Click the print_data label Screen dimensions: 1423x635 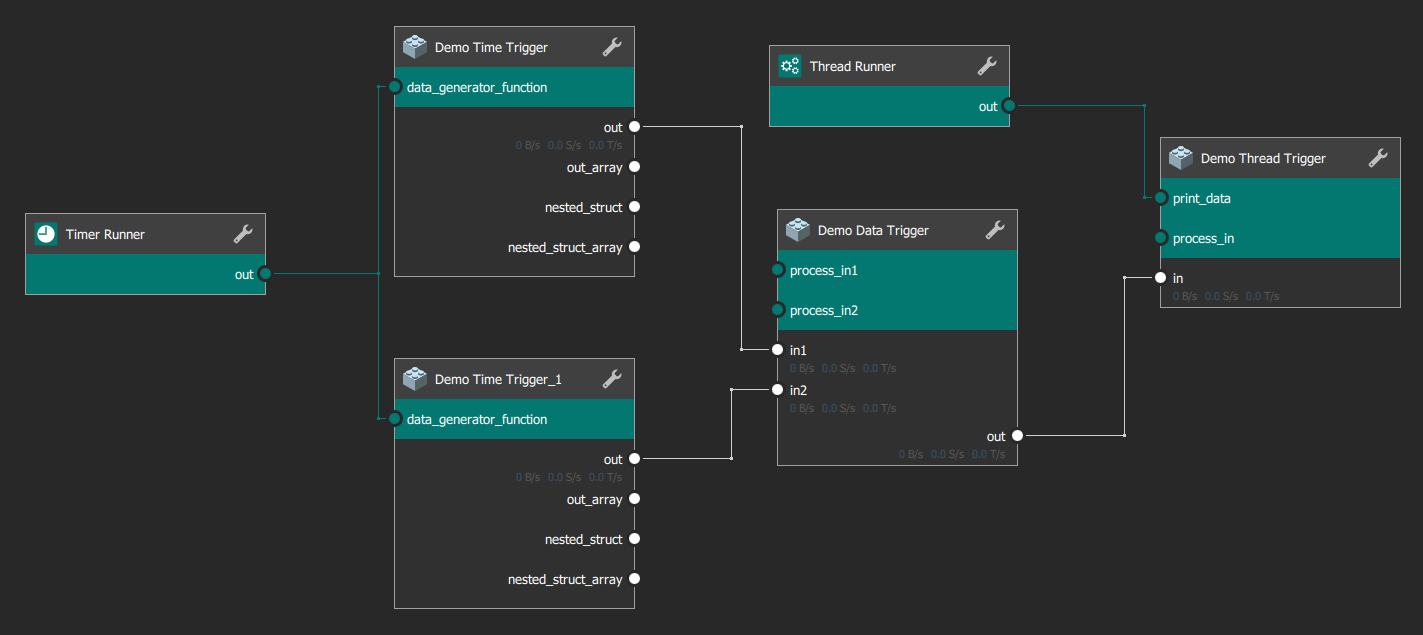click(1202, 198)
